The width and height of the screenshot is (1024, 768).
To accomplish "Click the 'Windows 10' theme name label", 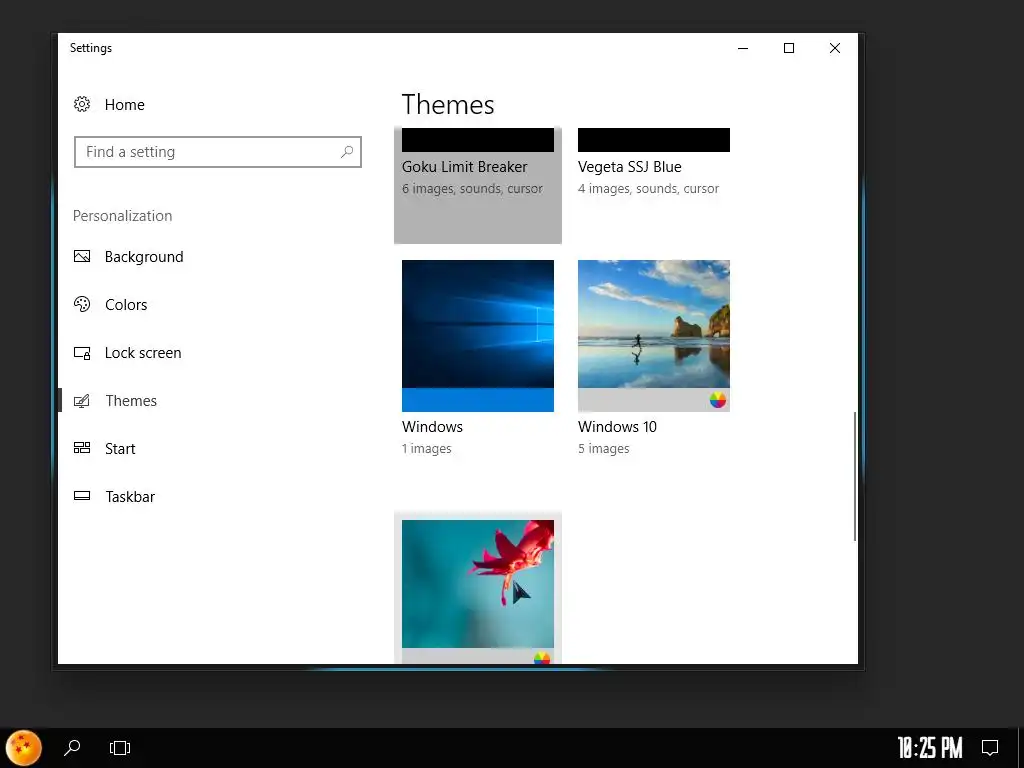I will 617,426.
